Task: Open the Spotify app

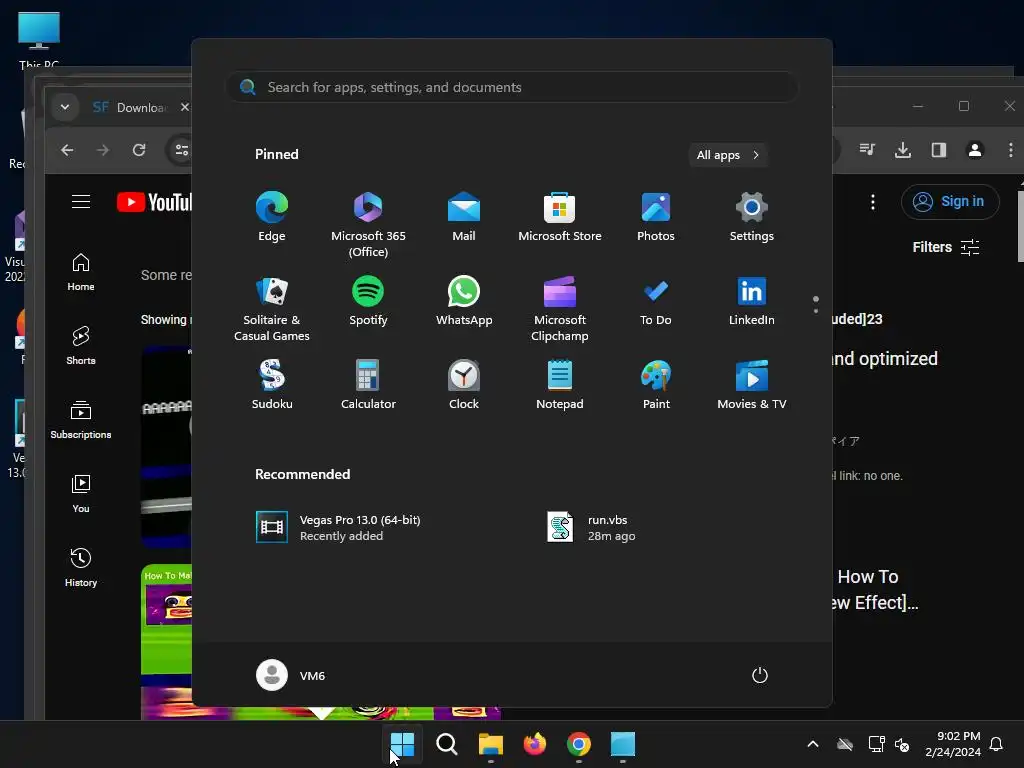Action: pyautogui.click(x=368, y=301)
